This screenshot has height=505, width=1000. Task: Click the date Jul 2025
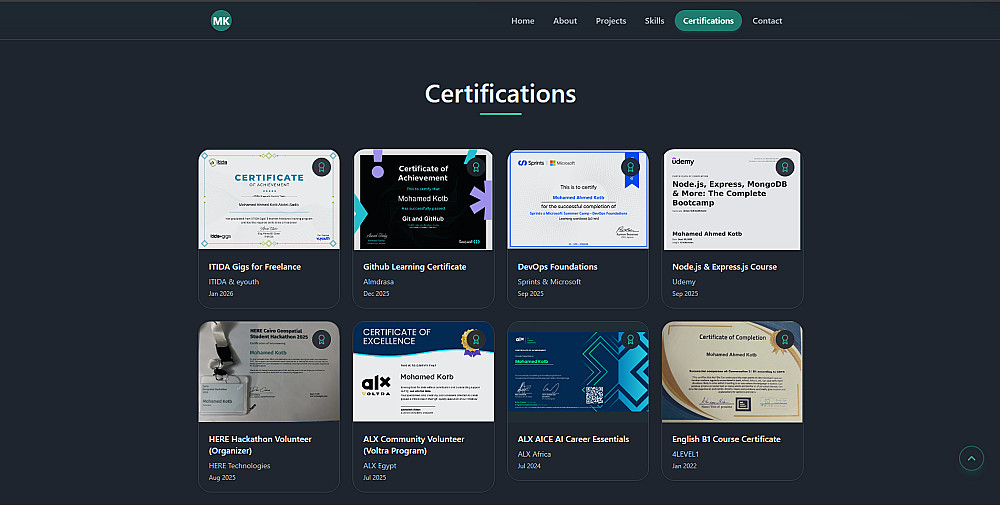pos(374,478)
